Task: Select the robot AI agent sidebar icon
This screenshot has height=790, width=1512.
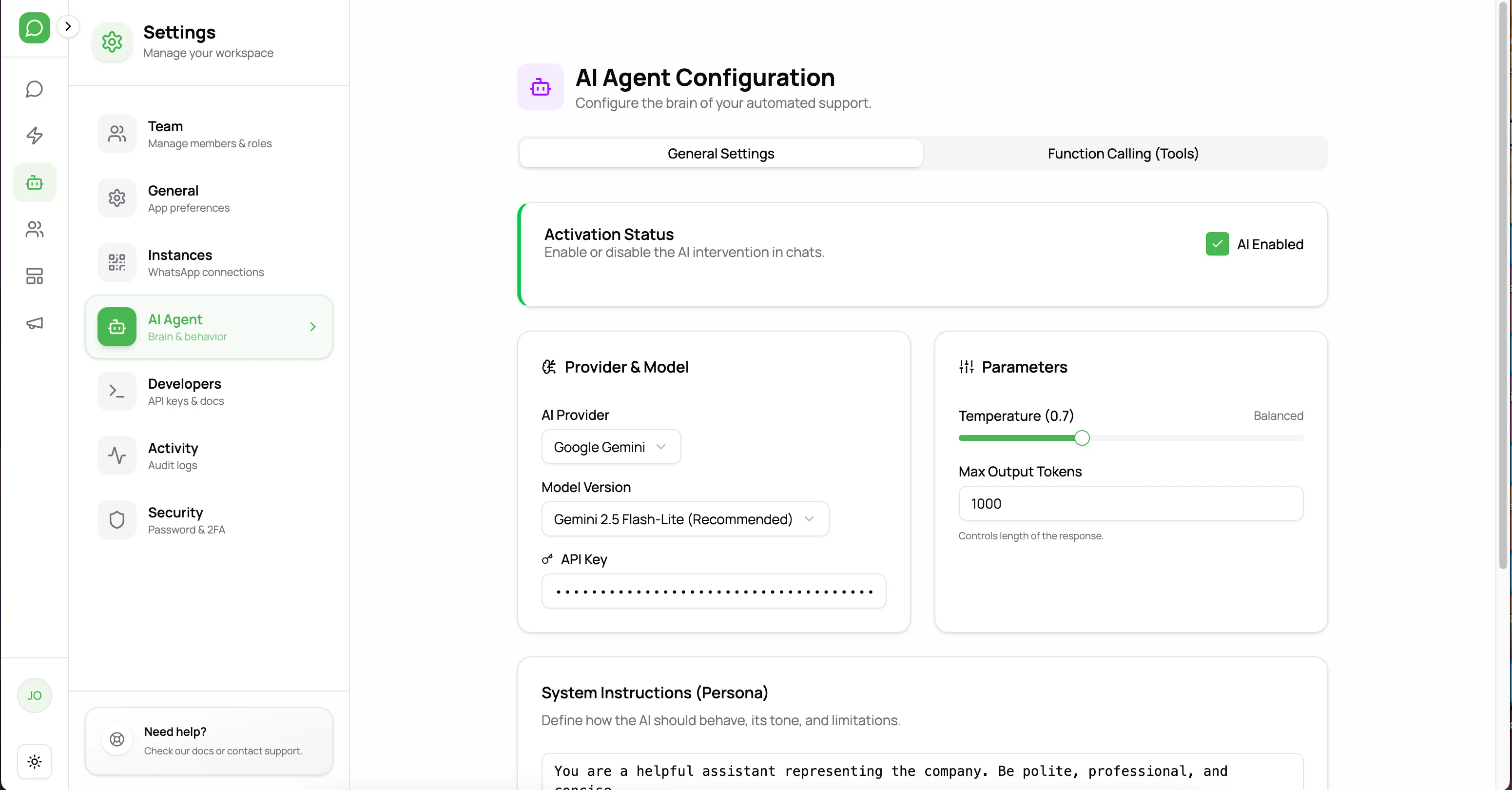Action: (34, 183)
